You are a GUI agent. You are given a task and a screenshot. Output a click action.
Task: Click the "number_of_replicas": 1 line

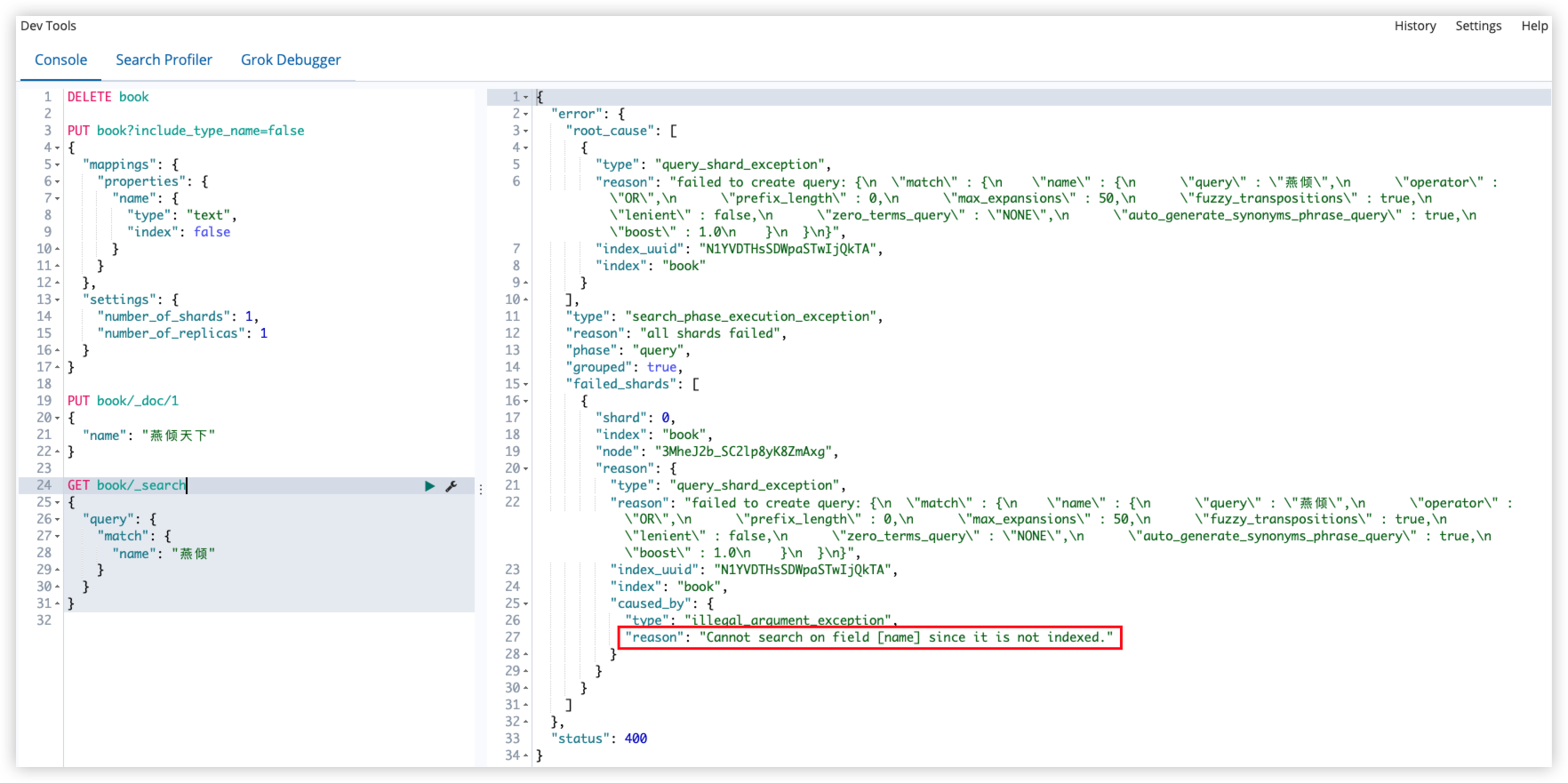coord(182,333)
